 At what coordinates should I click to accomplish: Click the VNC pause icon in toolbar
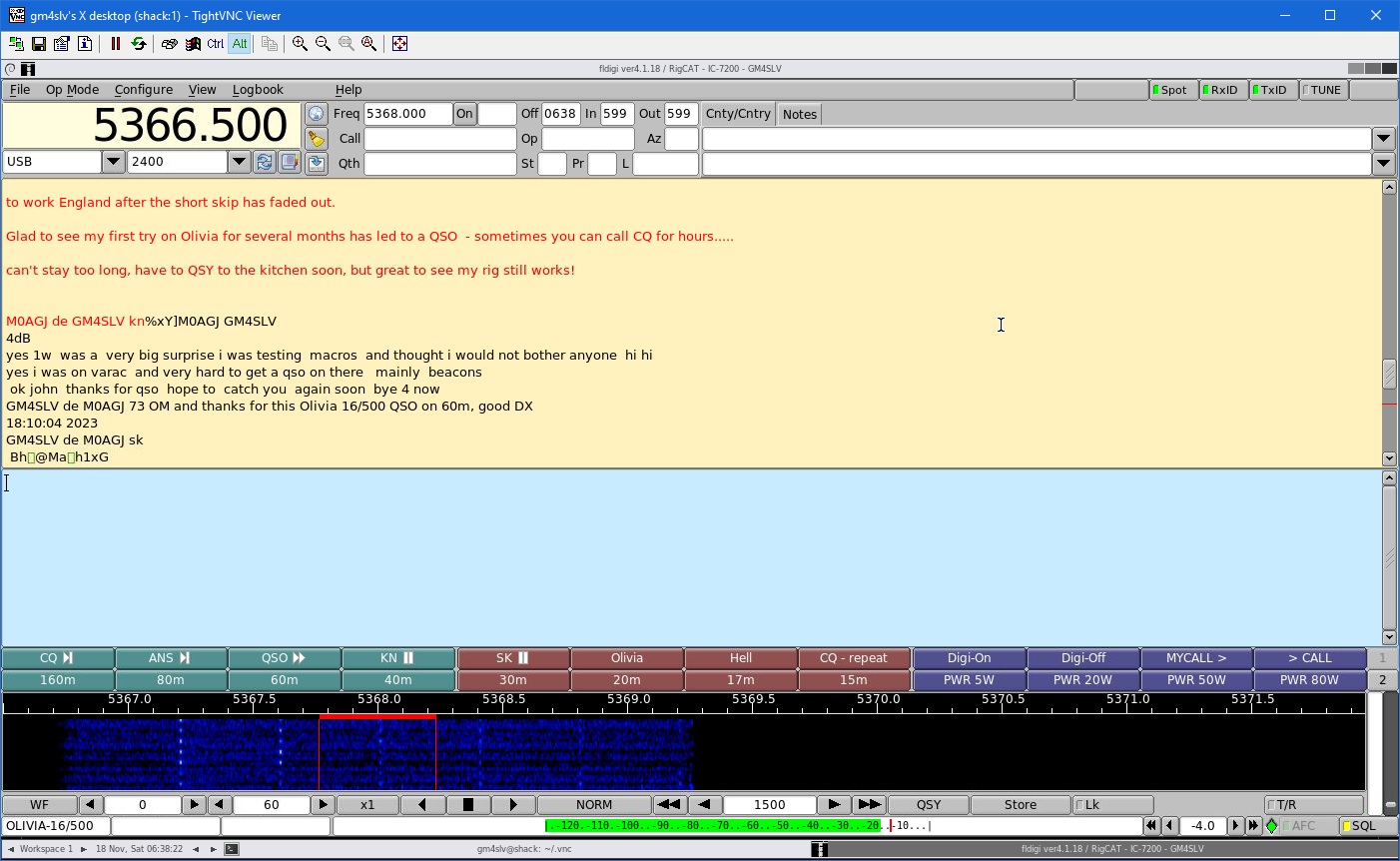coord(115,44)
